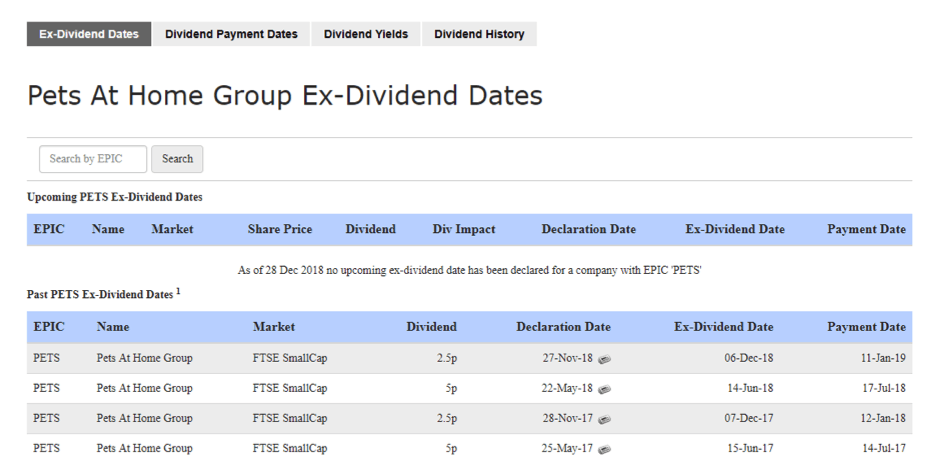Click the 2.5p dividend in 07-Dec-17 row

tap(447, 419)
